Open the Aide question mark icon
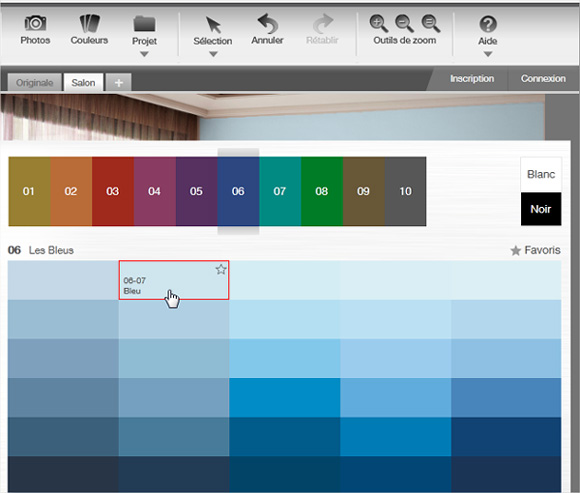The height and width of the screenshot is (493, 580). 488,24
